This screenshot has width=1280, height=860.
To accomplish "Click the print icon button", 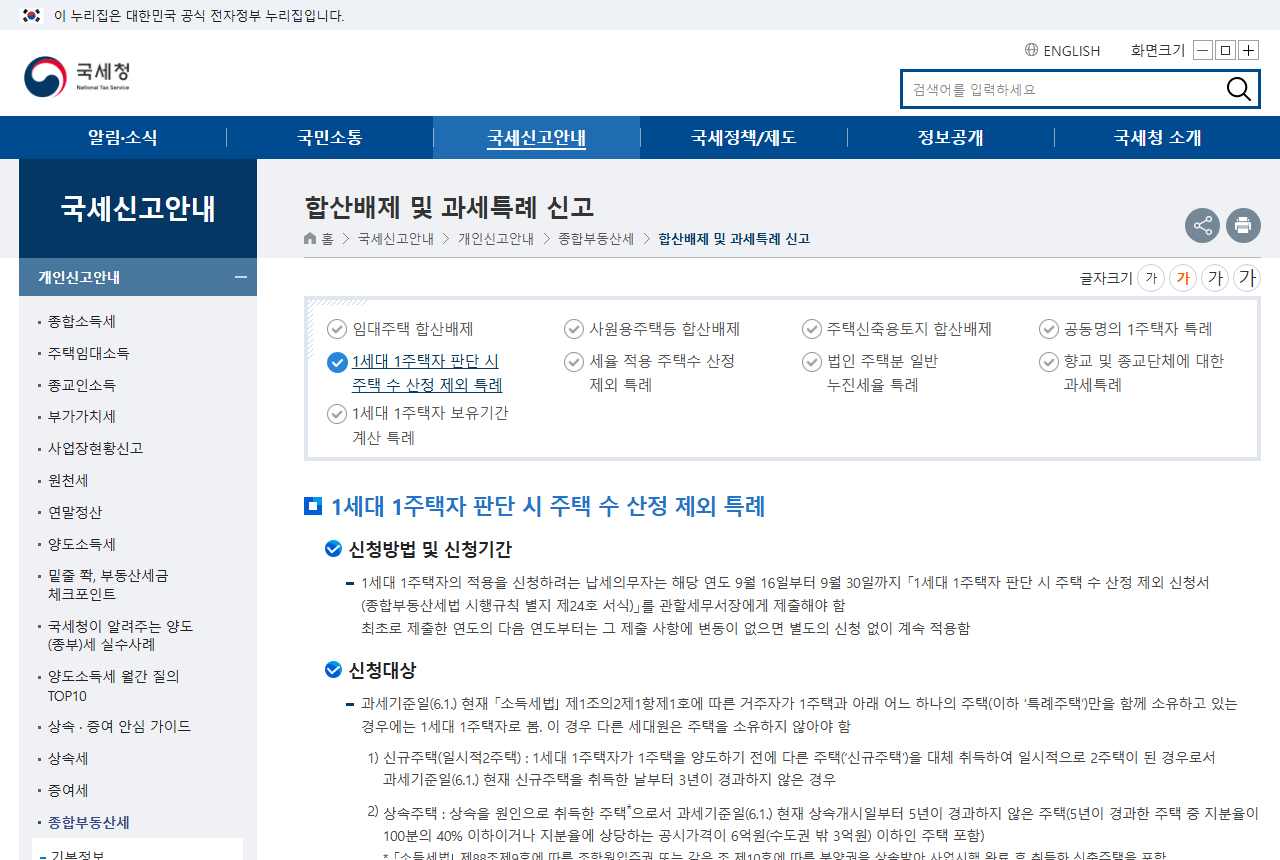I will click(x=1243, y=225).
